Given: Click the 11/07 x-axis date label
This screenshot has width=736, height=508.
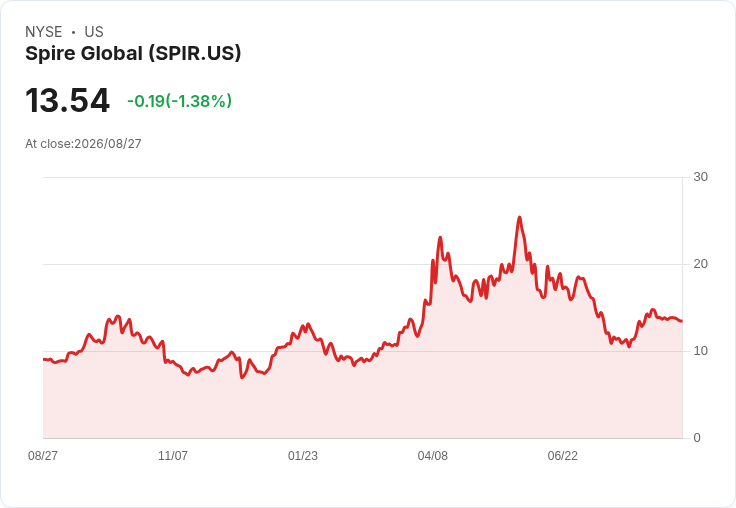Looking at the screenshot, I should pos(173,455).
